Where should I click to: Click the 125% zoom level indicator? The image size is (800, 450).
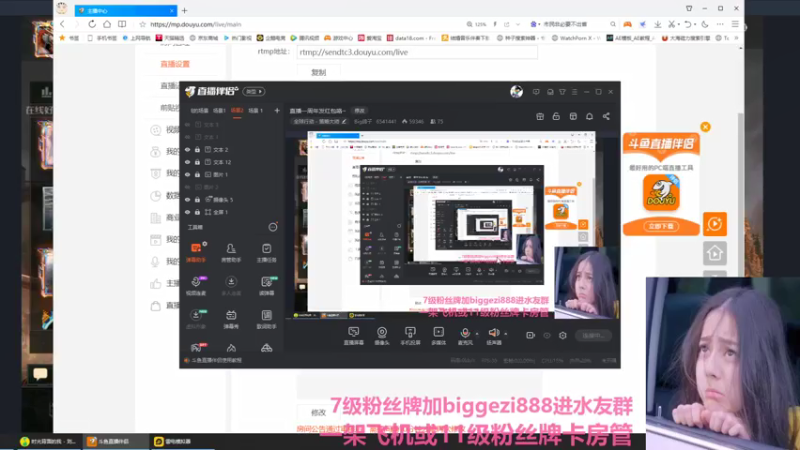(x=477, y=24)
